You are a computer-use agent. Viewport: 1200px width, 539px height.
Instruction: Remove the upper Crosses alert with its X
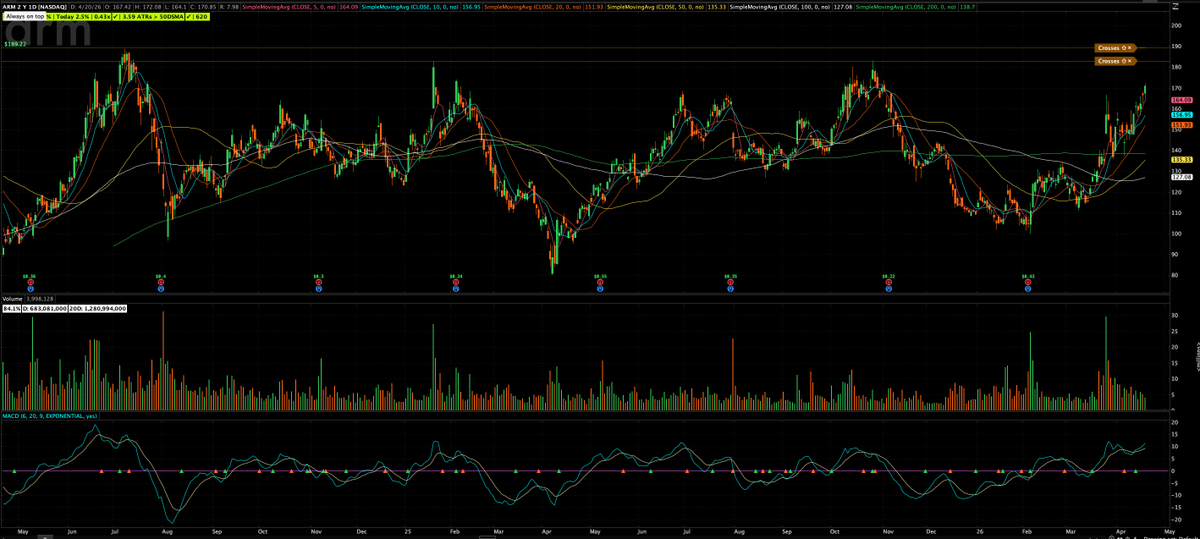click(x=1131, y=48)
